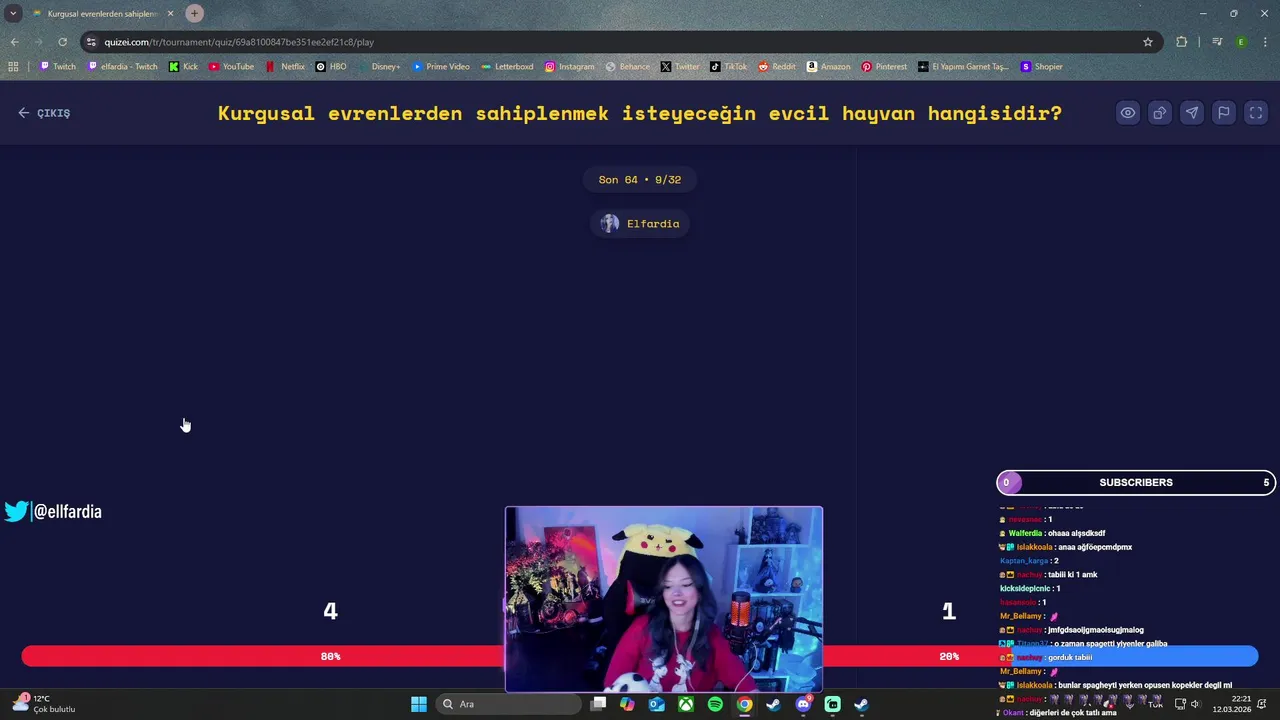Click the @ellfardia Twitter handle overlay
The height and width of the screenshot is (720, 1280).
coord(53,512)
